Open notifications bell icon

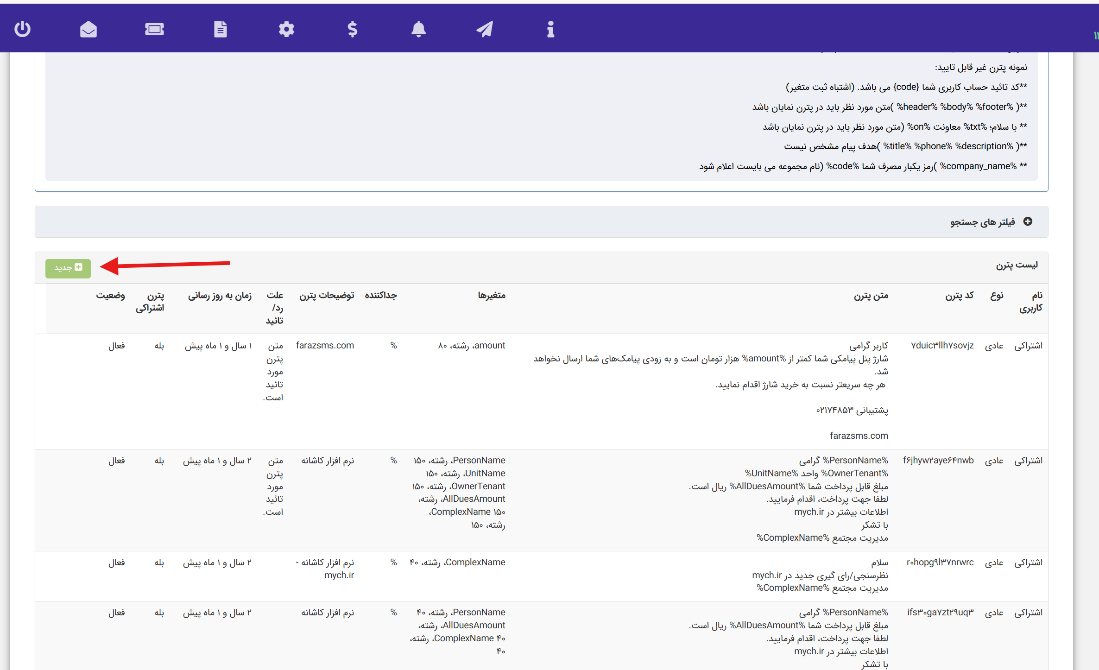(x=418, y=29)
